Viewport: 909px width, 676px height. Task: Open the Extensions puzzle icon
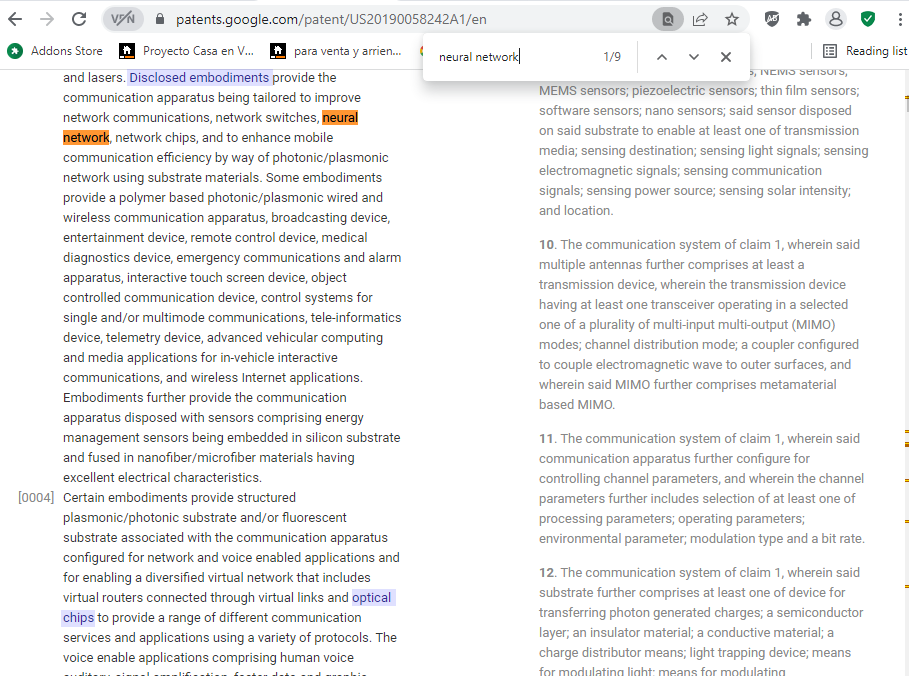(x=803, y=19)
